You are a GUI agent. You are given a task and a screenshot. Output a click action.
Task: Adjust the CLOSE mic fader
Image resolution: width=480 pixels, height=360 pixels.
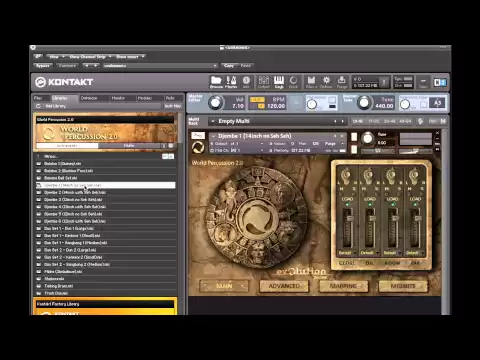click(349, 219)
